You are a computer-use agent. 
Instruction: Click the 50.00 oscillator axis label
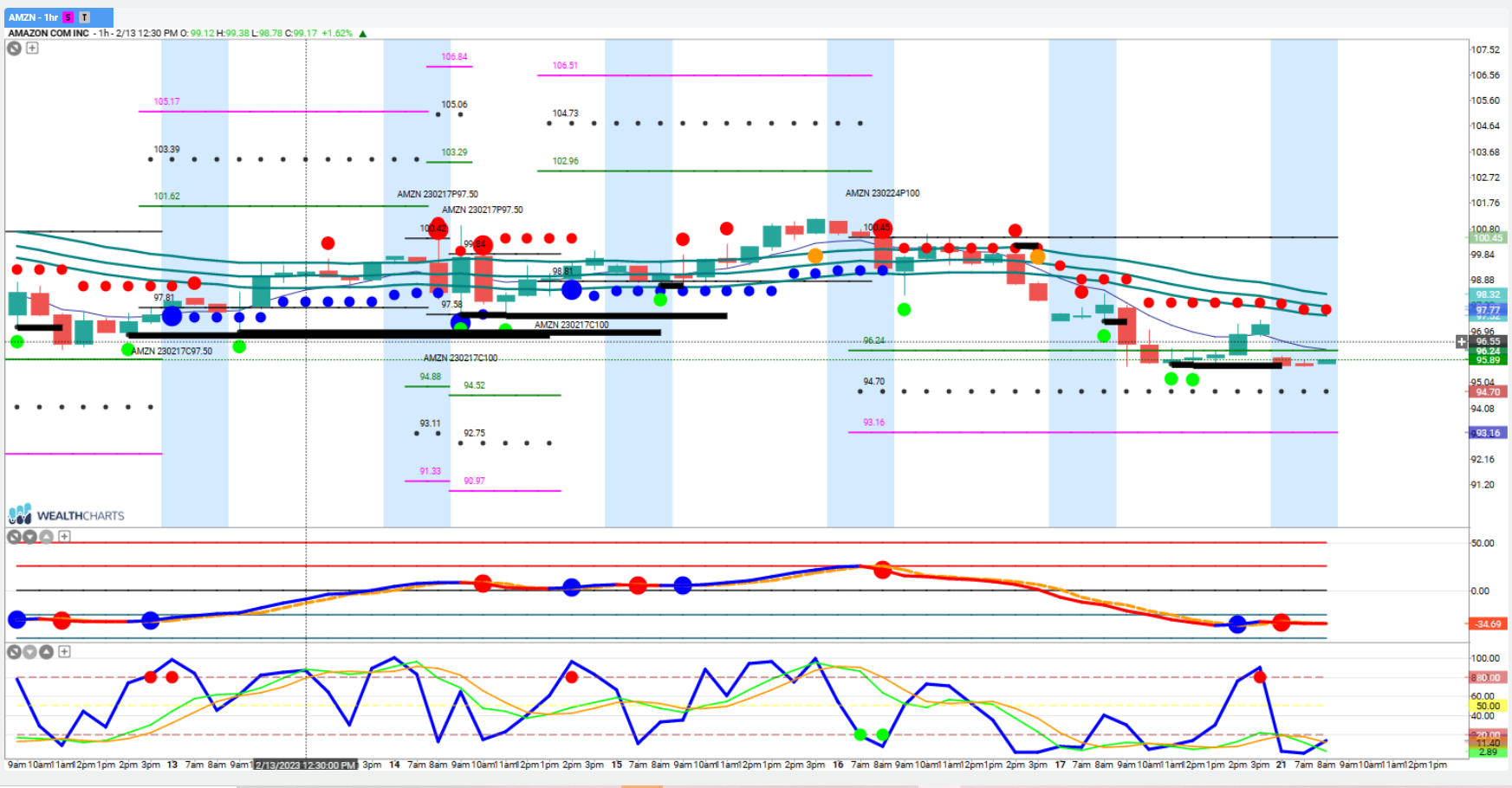click(1483, 544)
